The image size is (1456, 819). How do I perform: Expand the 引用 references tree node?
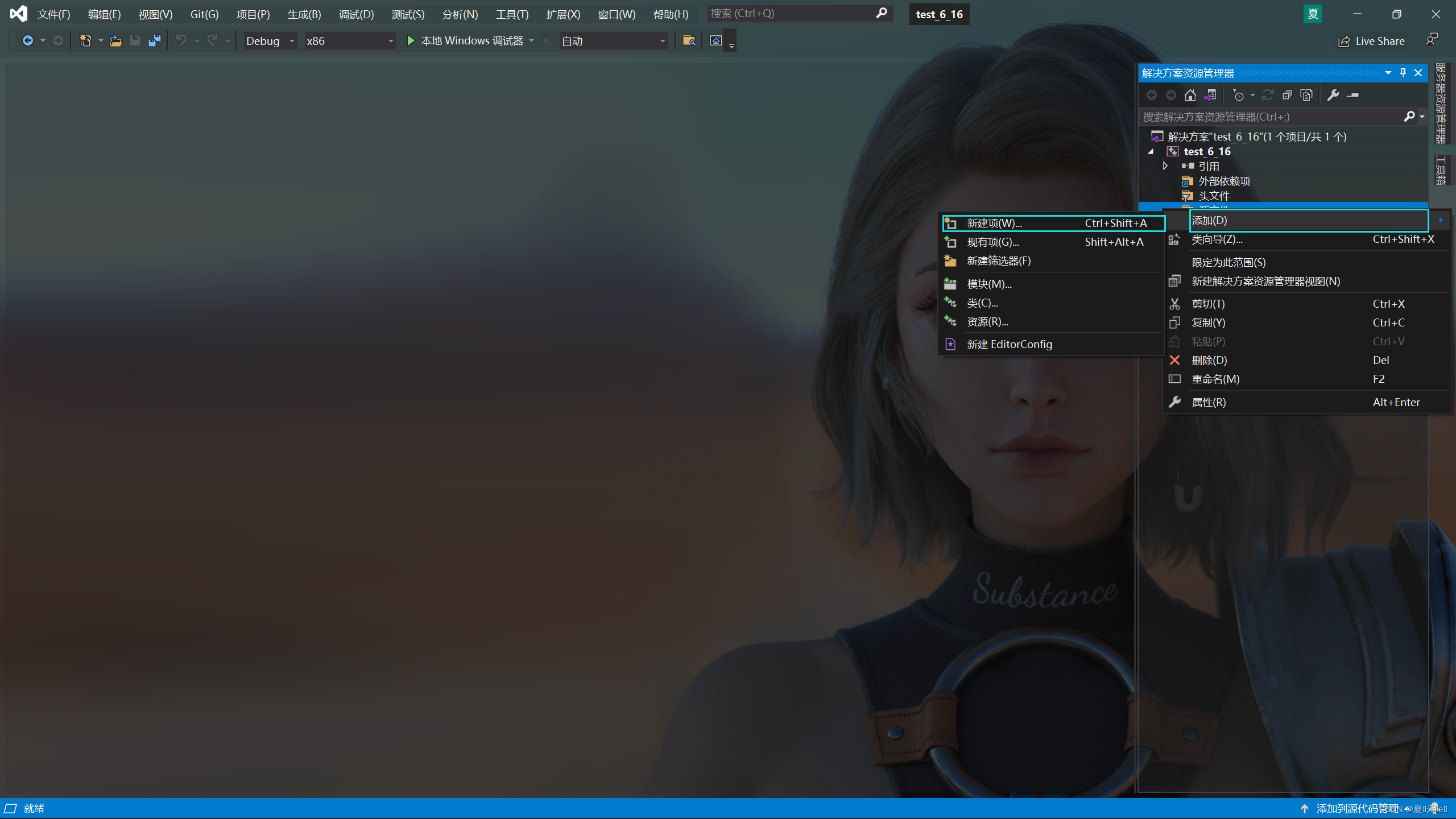pos(1165,166)
